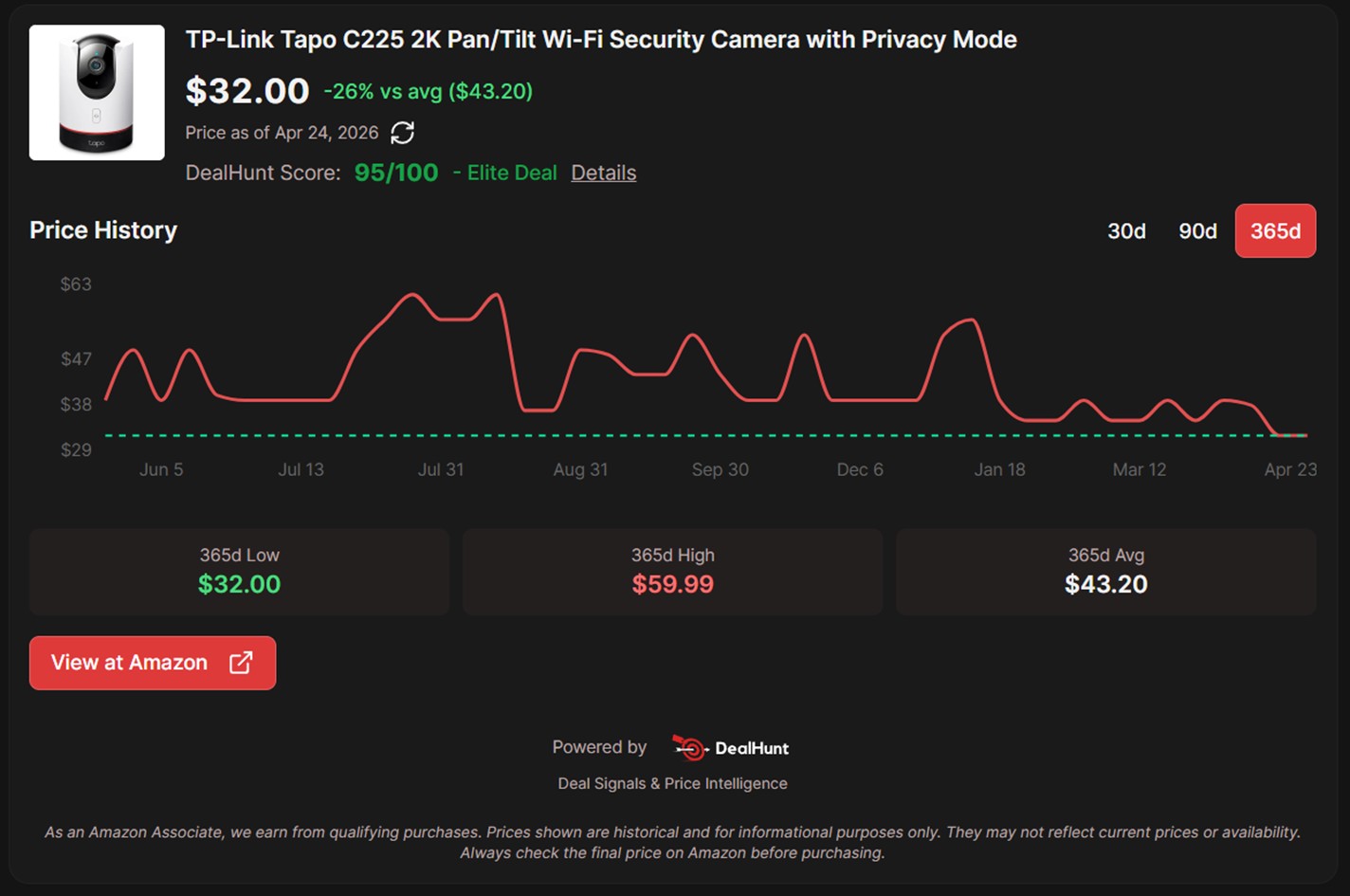Click the View at Amazon button
Image resolution: width=1350 pixels, height=896 pixels.
tap(152, 663)
